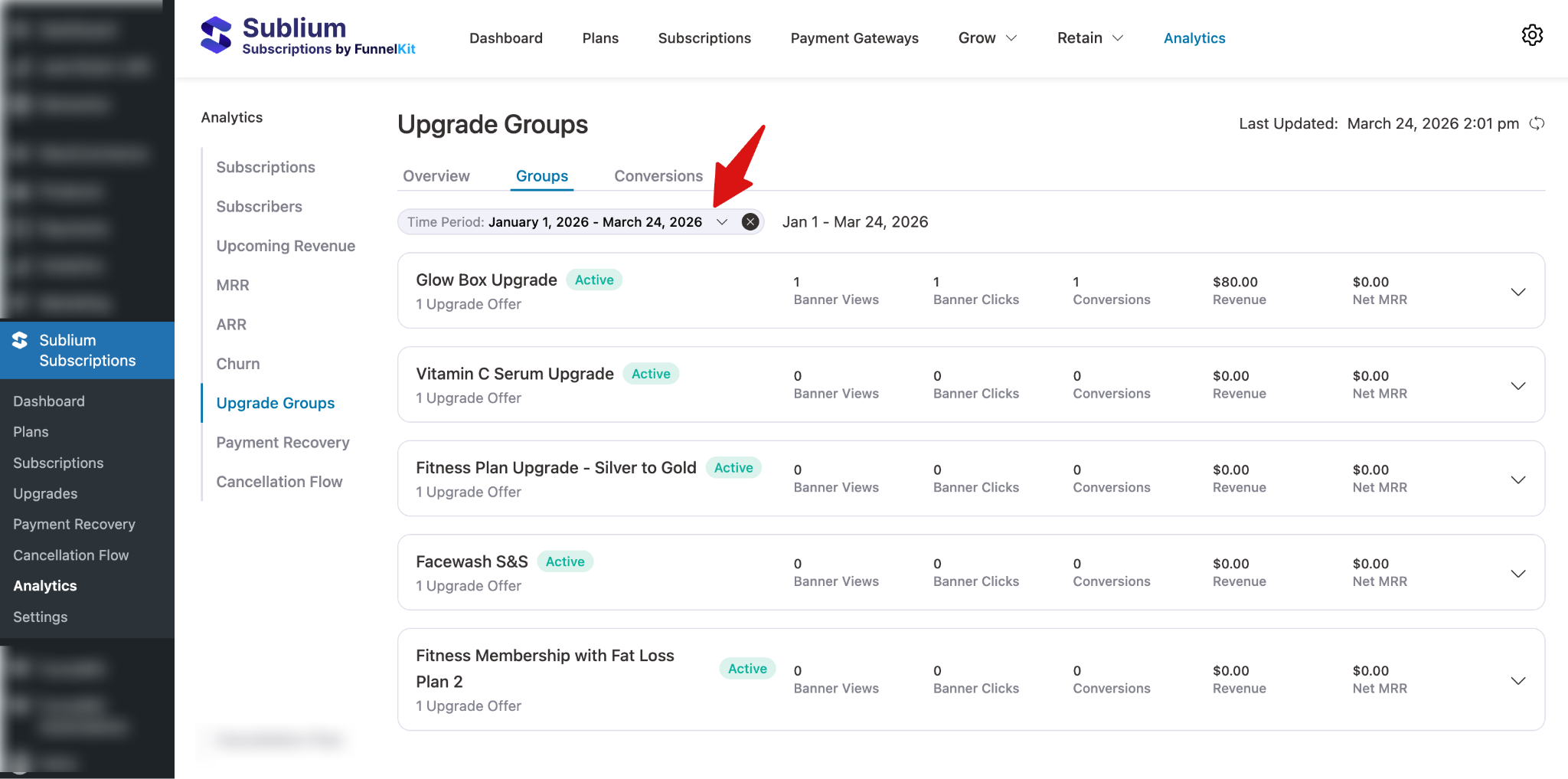This screenshot has height=779, width=1568.
Task: Navigate to Upgrades in the admin sidebar
Action: click(x=44, y=493)
